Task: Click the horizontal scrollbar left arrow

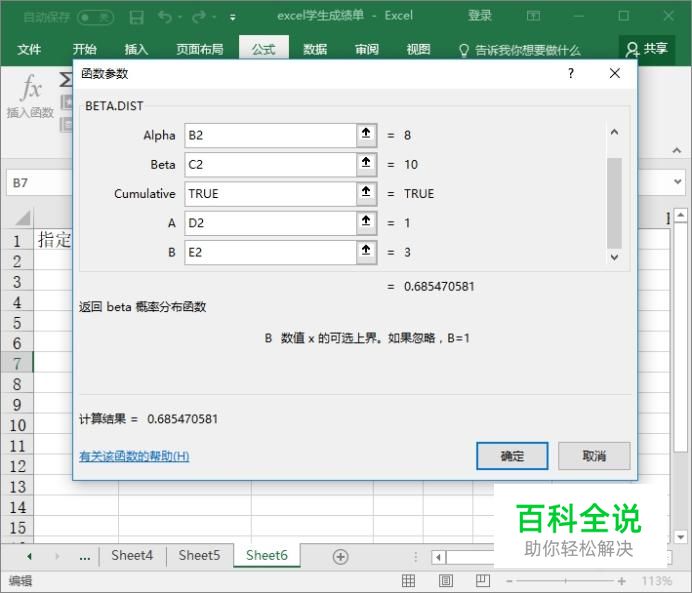Action: tap(438, 557)
